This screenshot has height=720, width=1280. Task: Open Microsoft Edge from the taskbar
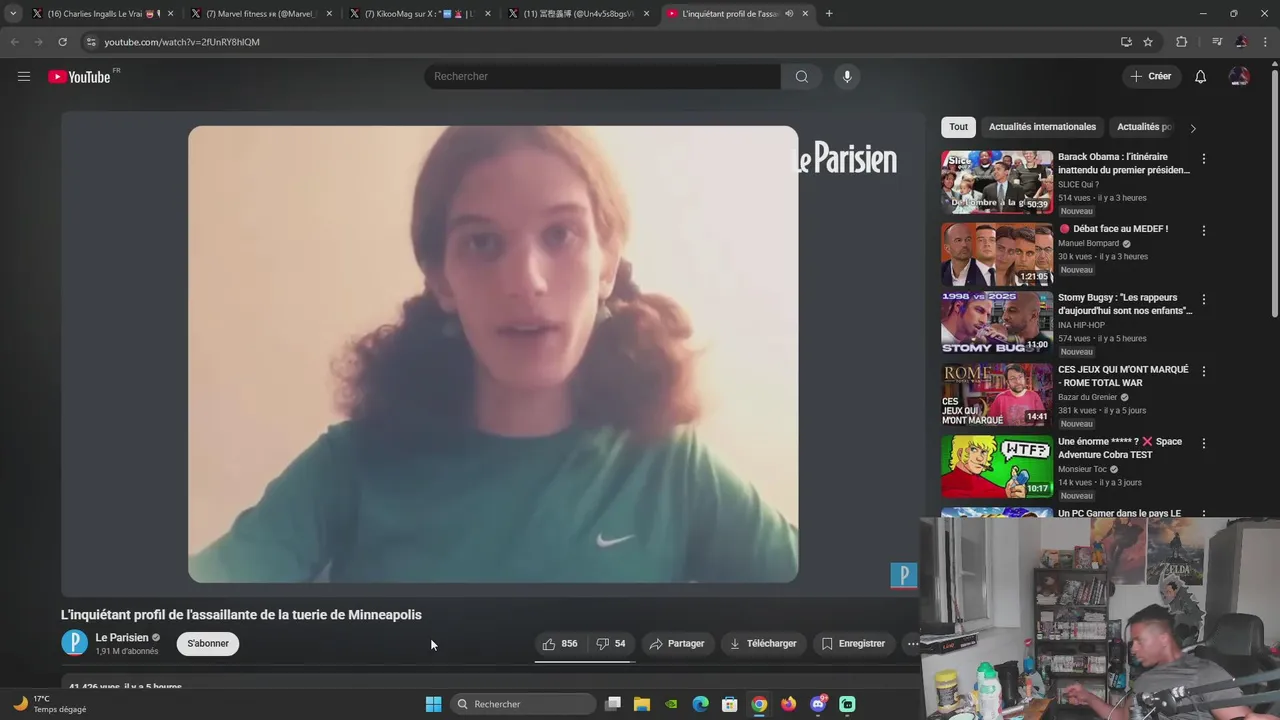(701, 704)
